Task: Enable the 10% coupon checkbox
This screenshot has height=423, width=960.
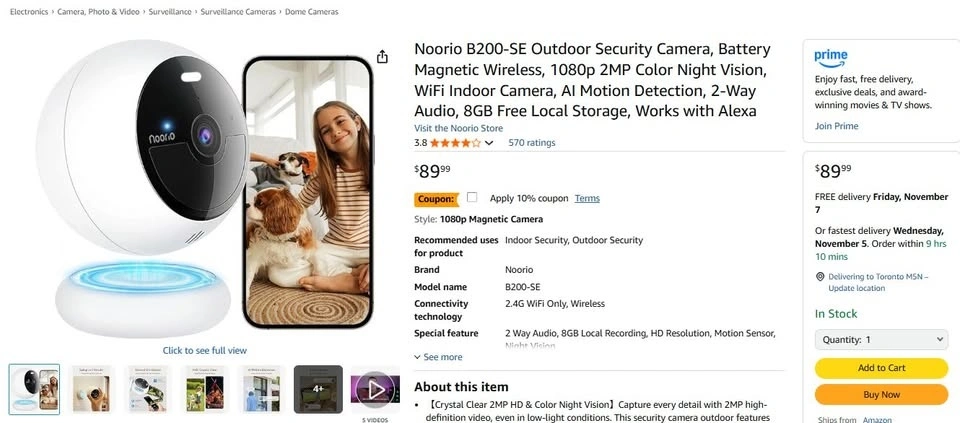Action: [x=472, y=198]
